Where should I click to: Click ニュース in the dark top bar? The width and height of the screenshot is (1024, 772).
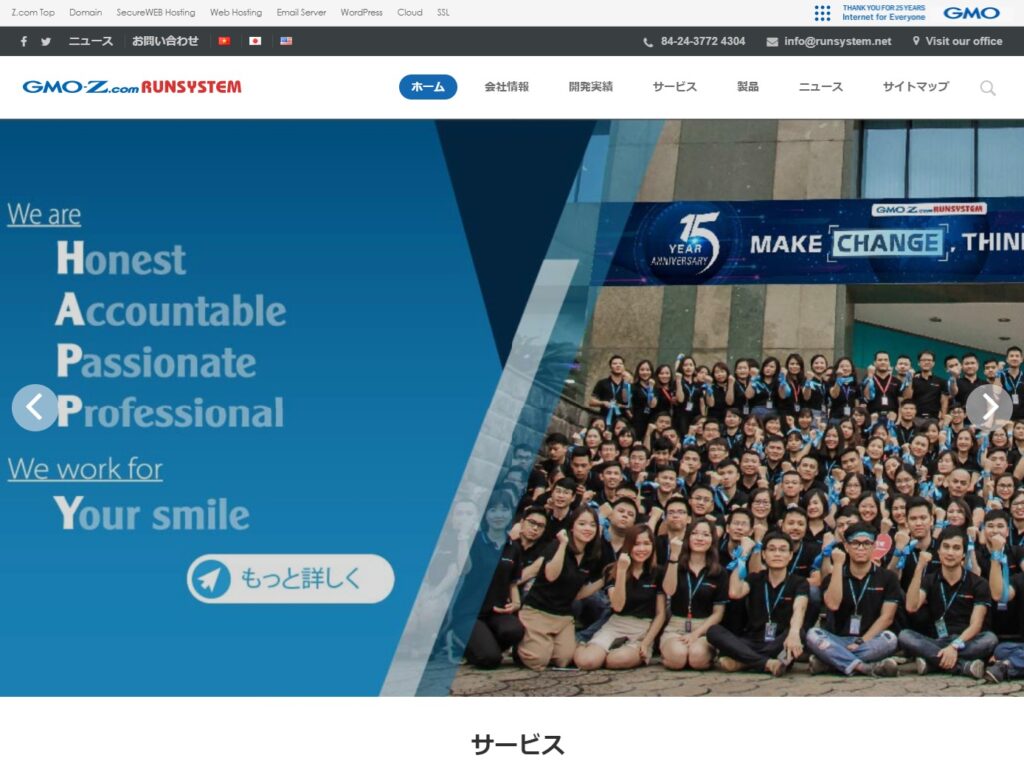pos(91,41)
